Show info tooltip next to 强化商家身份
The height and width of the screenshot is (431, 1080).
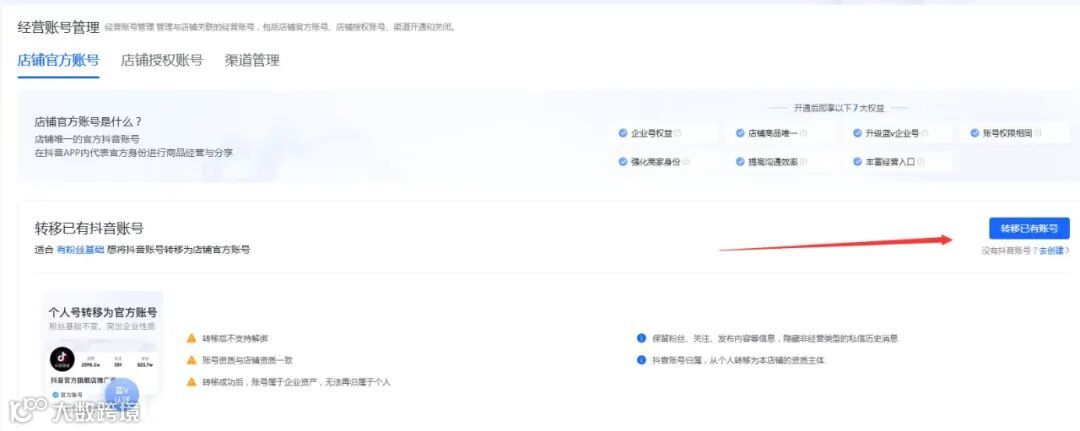[686, 162]
